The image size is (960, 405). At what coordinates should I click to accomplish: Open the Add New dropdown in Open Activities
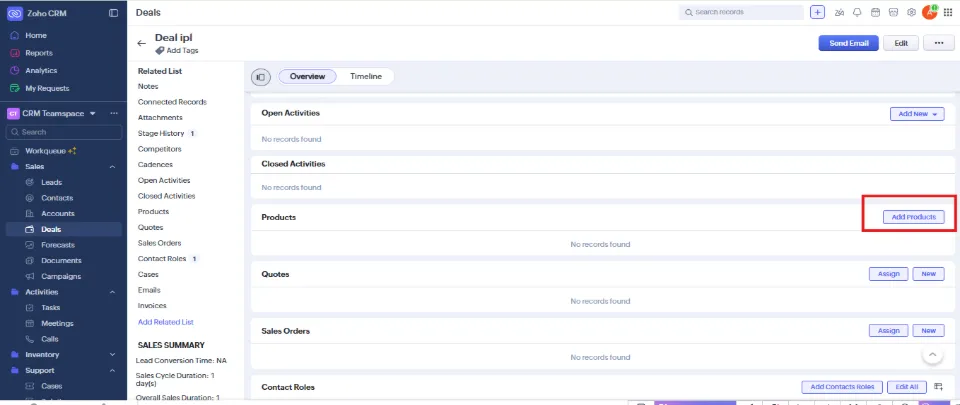(917, 114)
